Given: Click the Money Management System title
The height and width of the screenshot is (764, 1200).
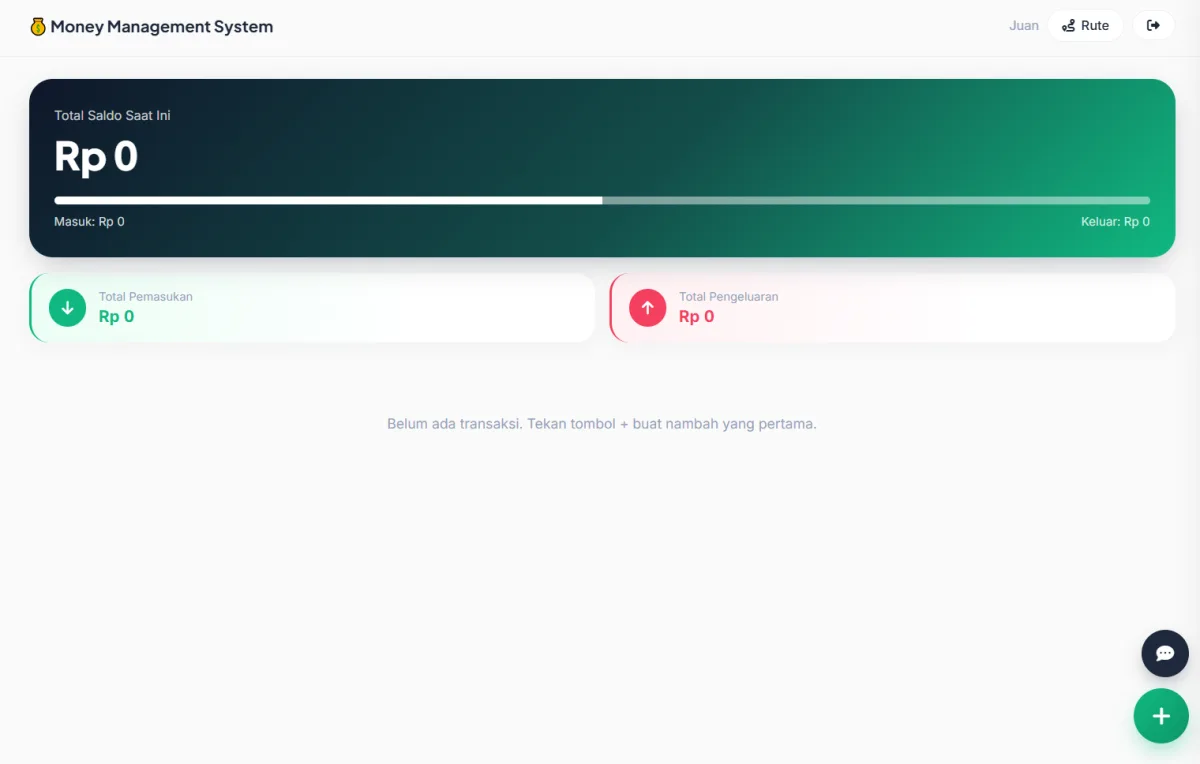Looking at the screenshot, I should 162,27.
